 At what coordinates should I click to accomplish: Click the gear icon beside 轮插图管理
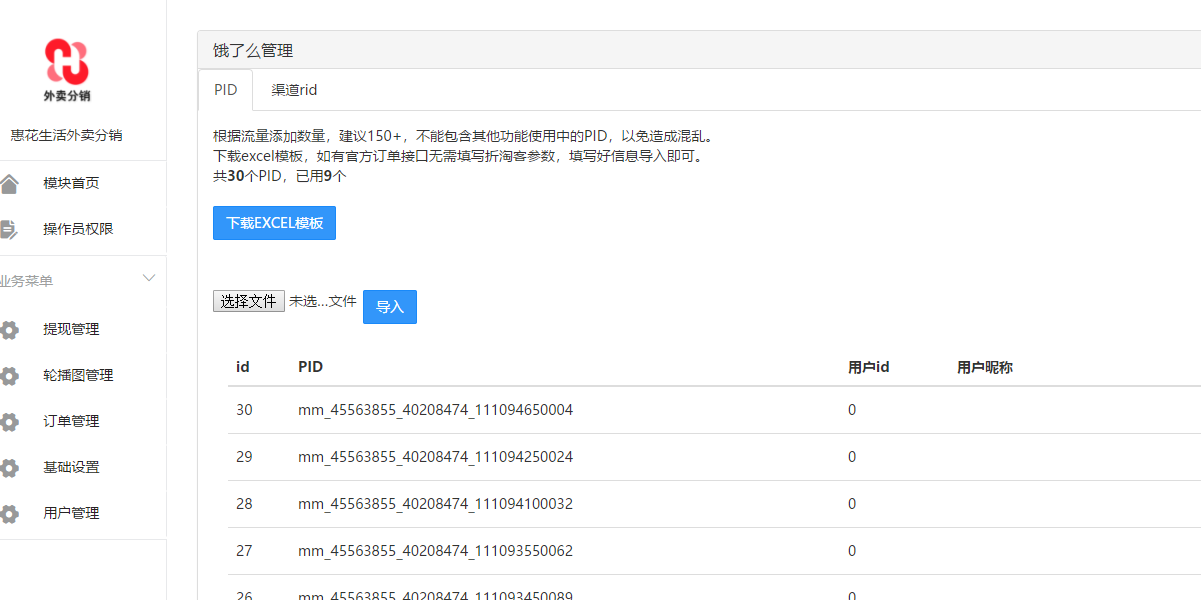[x=9, y=376]
